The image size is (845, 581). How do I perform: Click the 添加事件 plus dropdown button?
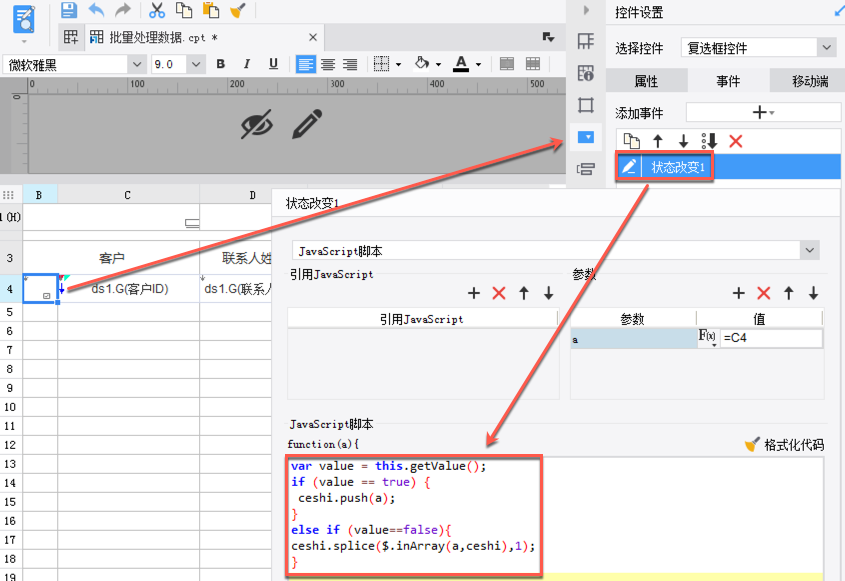pyautogui.click(x=763, y=113)
